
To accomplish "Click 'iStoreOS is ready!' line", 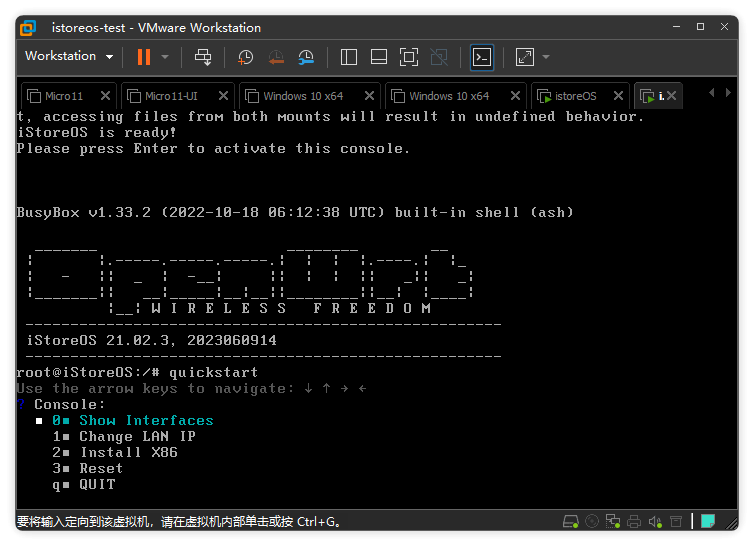I will click(97, 132).
